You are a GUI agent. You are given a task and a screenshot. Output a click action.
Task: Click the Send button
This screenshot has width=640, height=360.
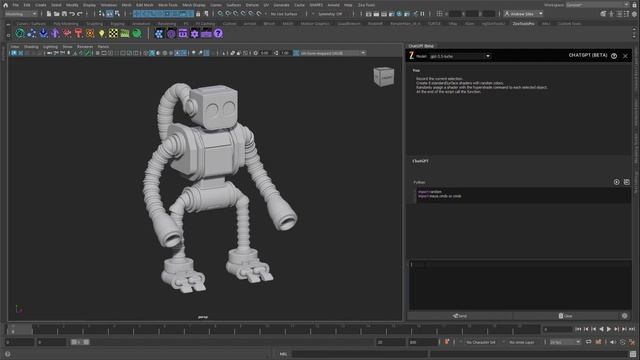(x=460, y=316)
